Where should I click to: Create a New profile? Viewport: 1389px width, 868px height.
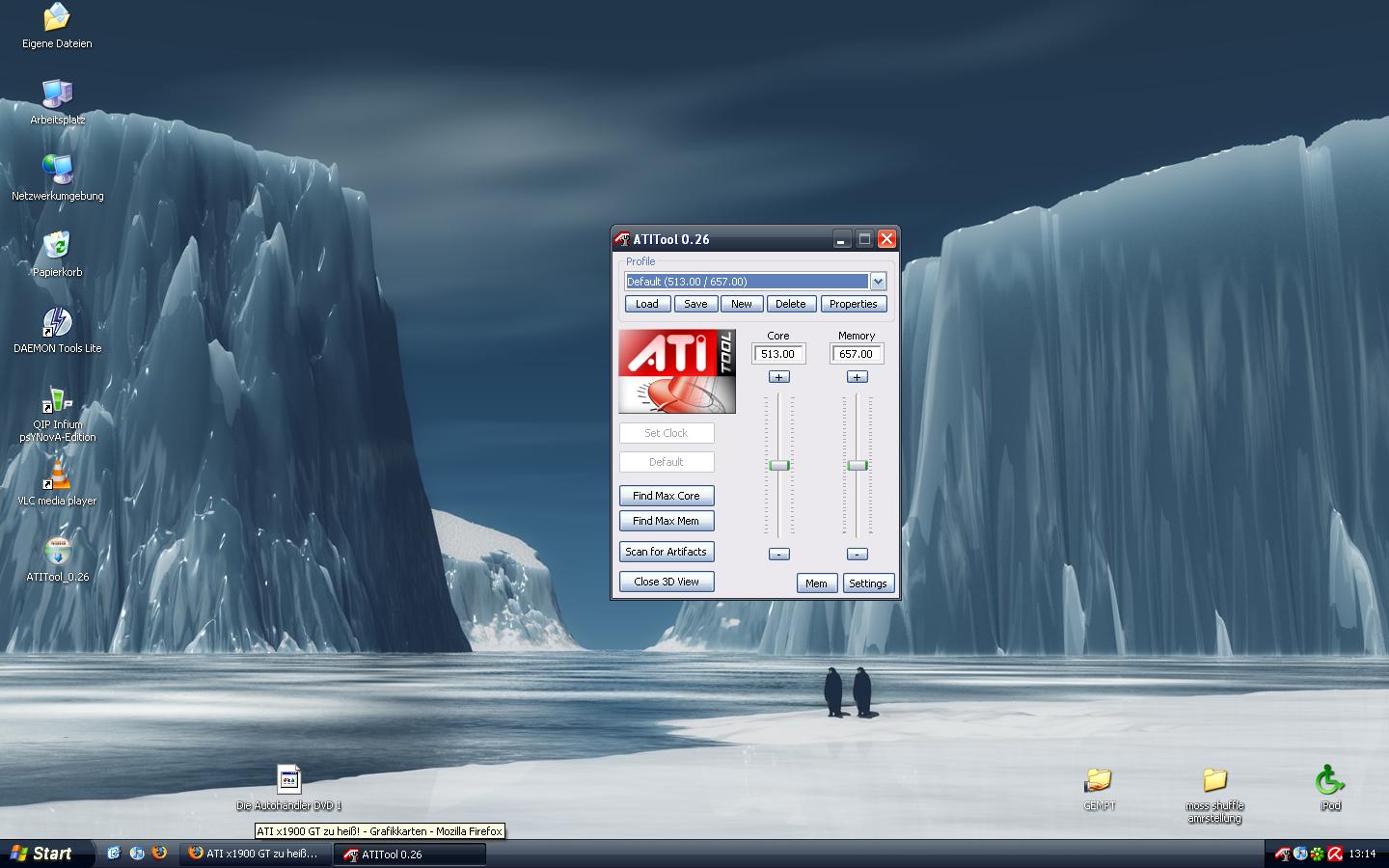(x=742, y=304)
